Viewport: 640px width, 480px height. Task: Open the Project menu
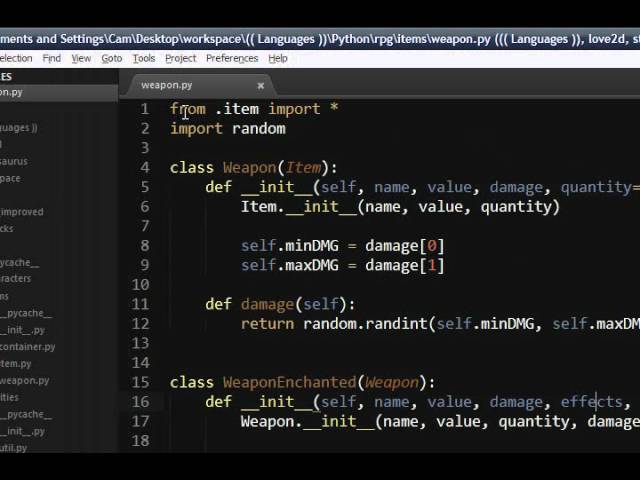click(180, 58)
